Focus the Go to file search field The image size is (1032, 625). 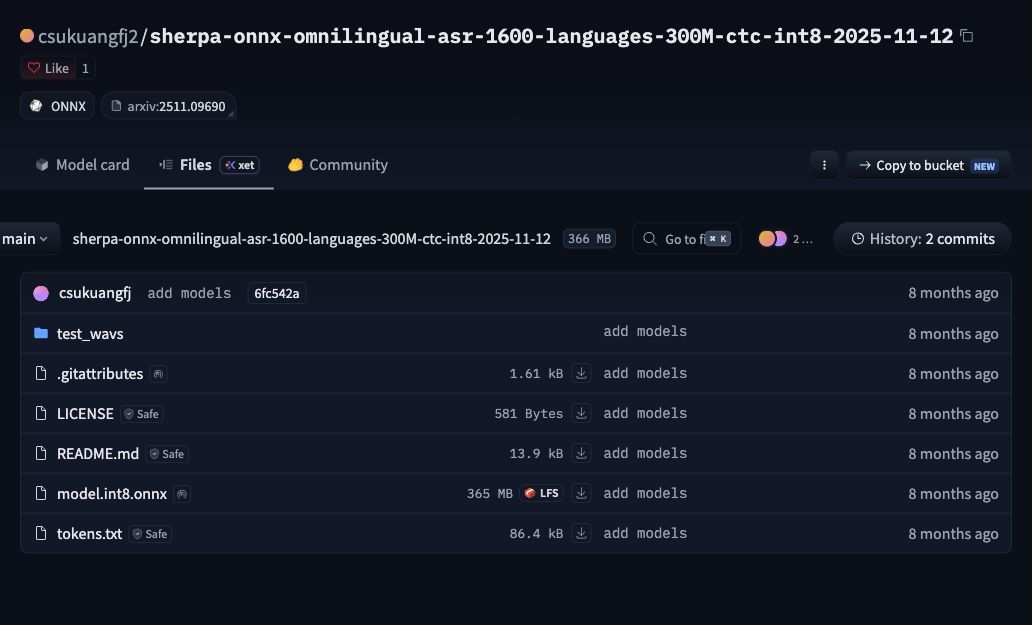pyautogui.click(x=686, y=239)
